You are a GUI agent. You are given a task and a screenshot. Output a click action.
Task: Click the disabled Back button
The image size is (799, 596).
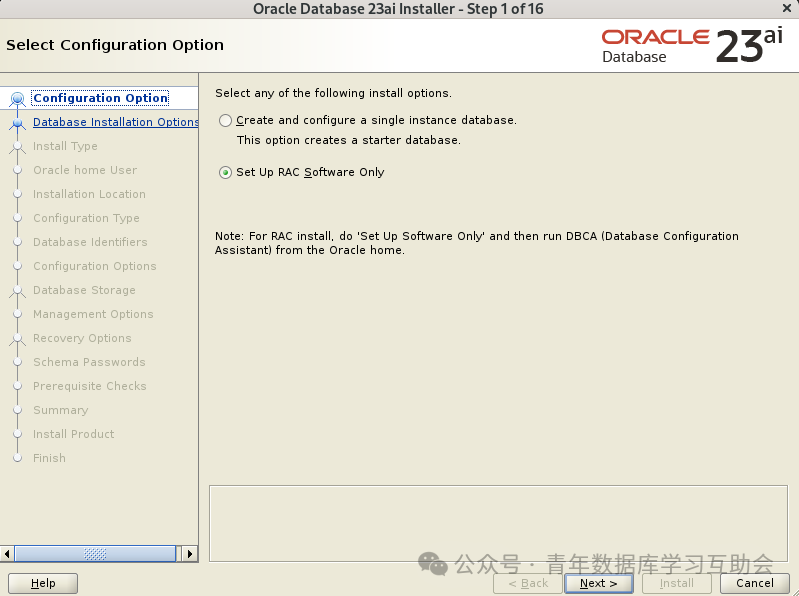(528, 583)
